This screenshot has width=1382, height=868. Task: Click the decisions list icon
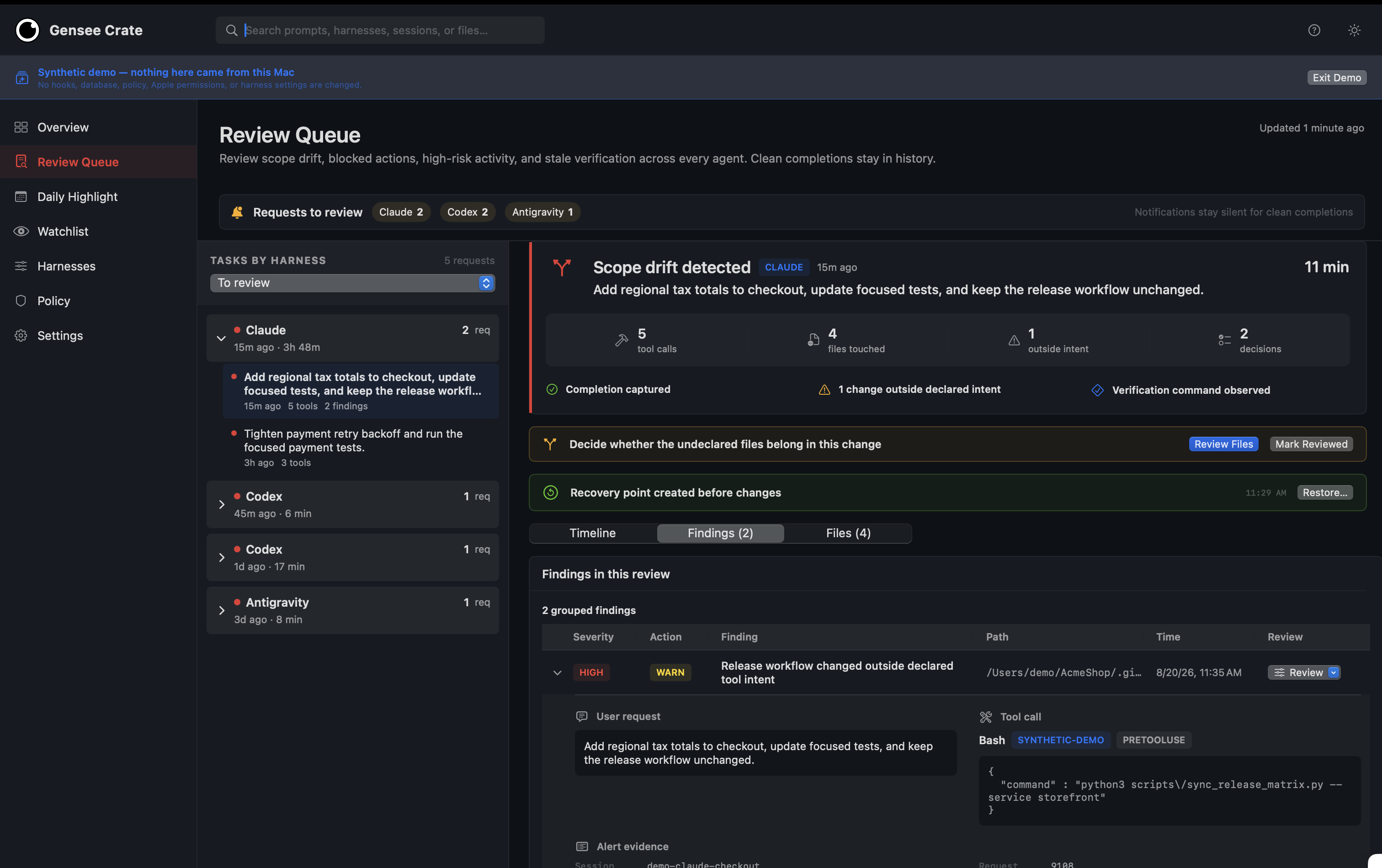click(1224, 340)
